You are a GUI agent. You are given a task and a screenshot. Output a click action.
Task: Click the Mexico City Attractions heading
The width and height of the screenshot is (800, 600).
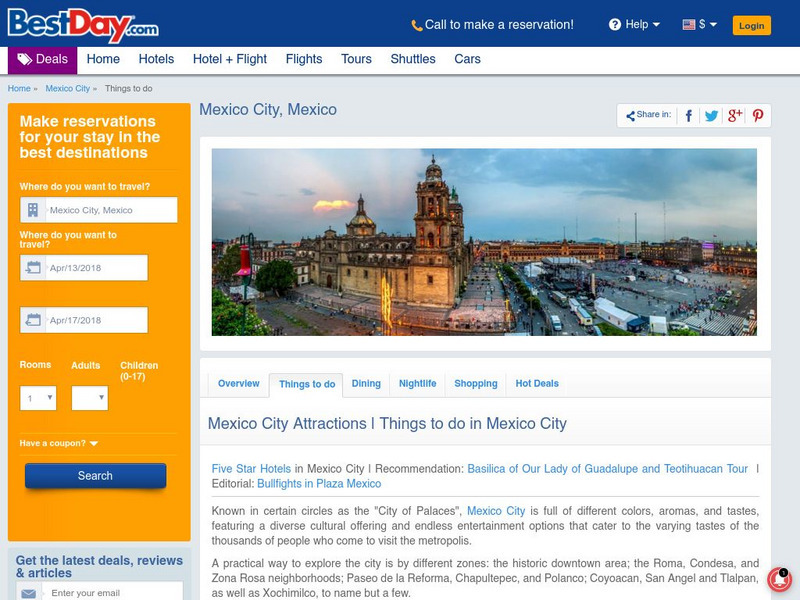coord(387,423)
